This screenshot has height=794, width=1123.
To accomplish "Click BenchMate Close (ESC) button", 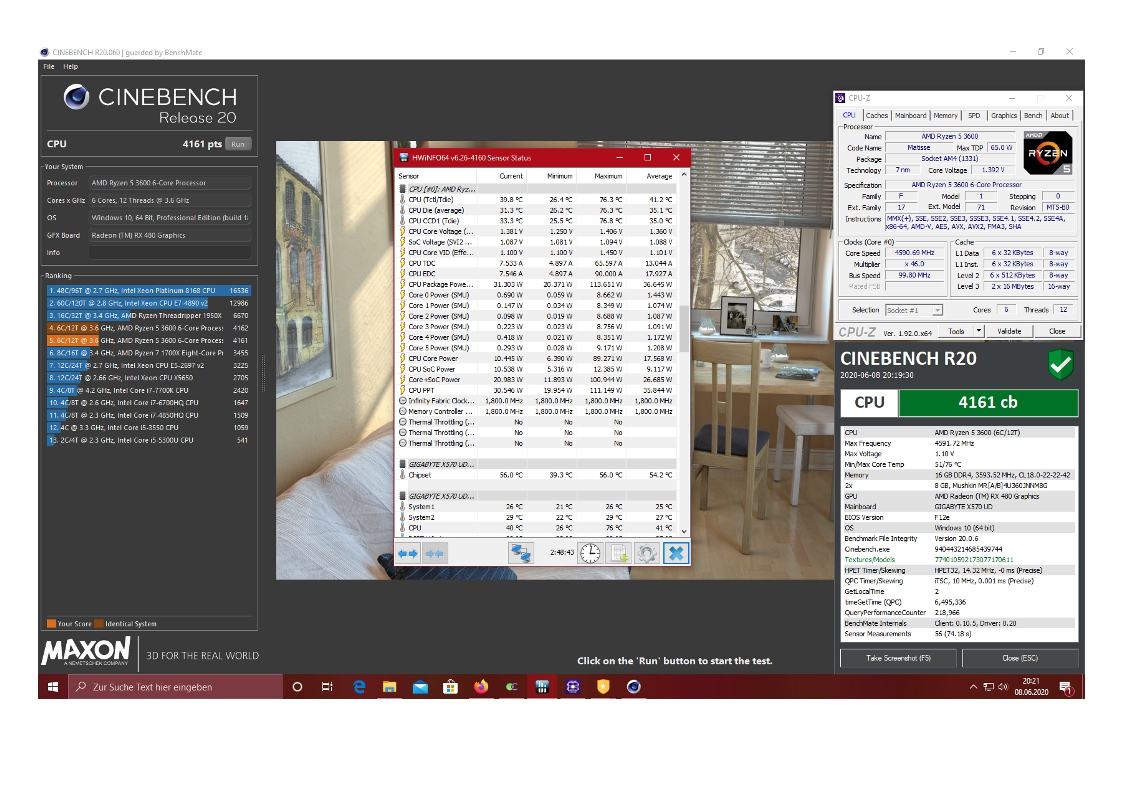I will pyautogui.click(x=1020, y=658).
